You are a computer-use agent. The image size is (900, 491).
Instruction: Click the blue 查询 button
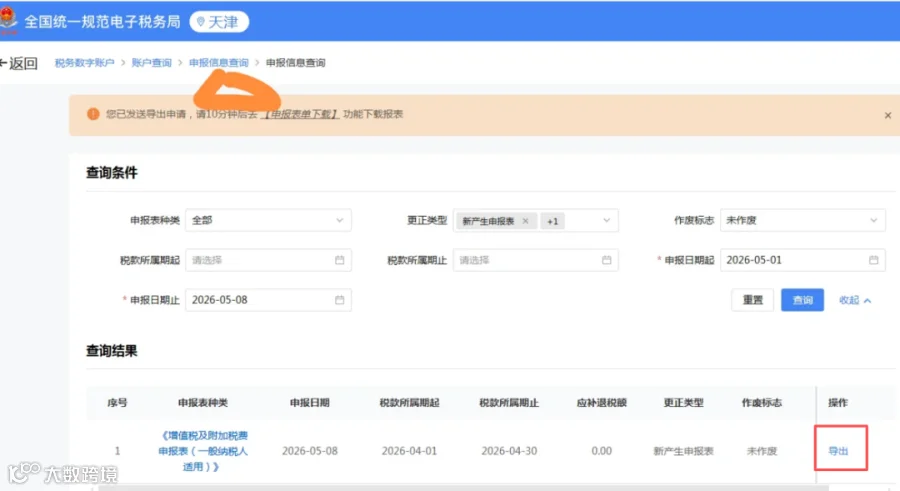802,300
